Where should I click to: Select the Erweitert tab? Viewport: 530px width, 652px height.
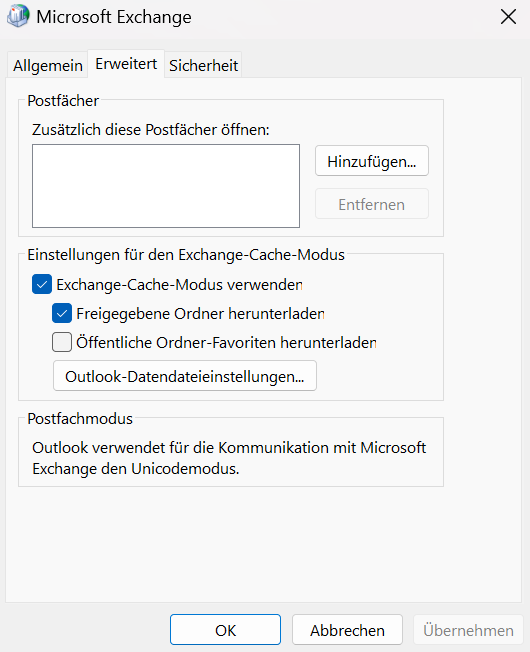click(126, 64)
